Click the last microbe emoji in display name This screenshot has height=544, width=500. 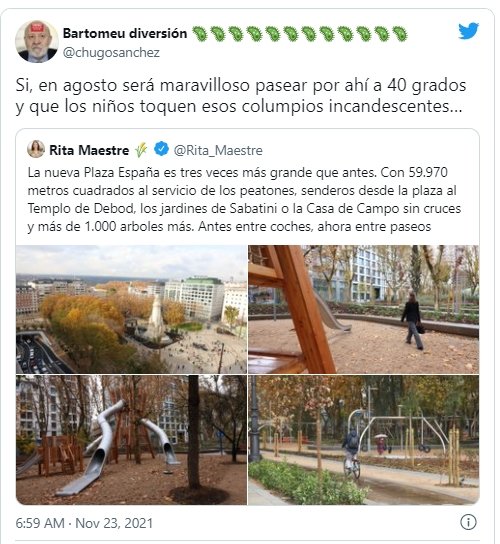click(x=400, y=34)
